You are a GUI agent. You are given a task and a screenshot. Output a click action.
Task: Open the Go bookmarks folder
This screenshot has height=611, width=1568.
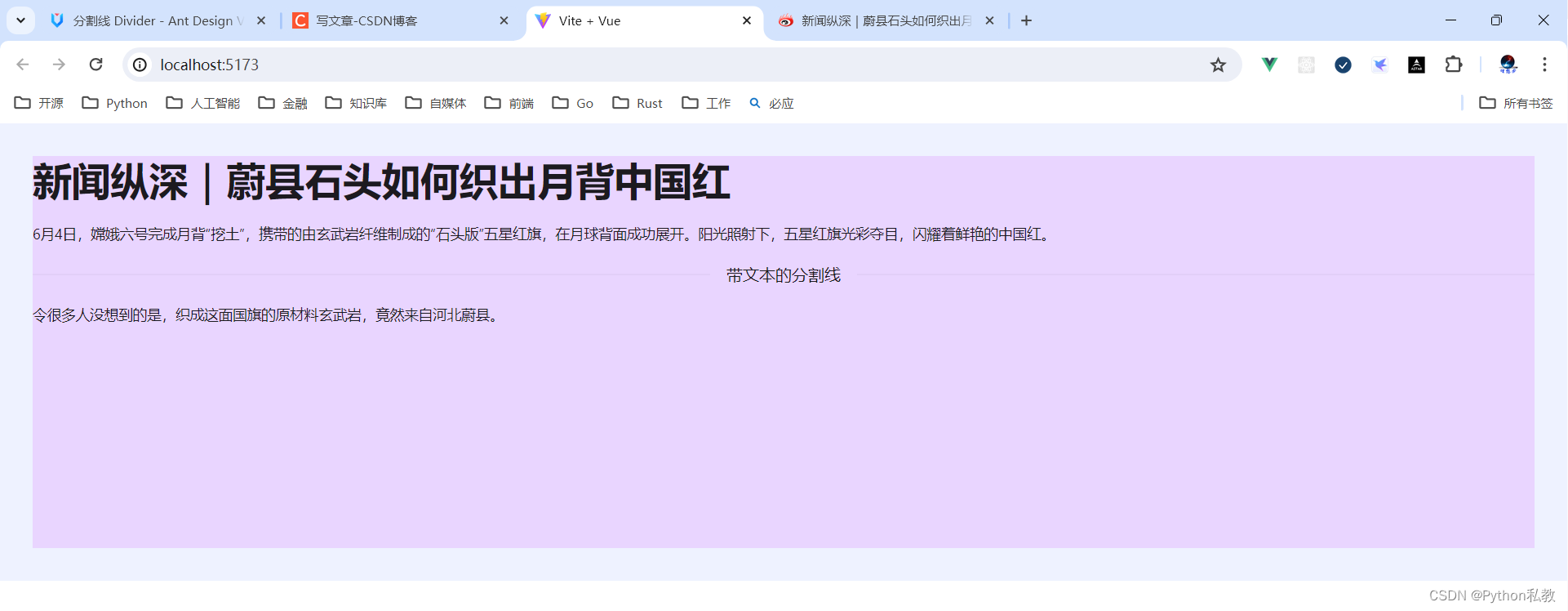[x=573, y=103]
